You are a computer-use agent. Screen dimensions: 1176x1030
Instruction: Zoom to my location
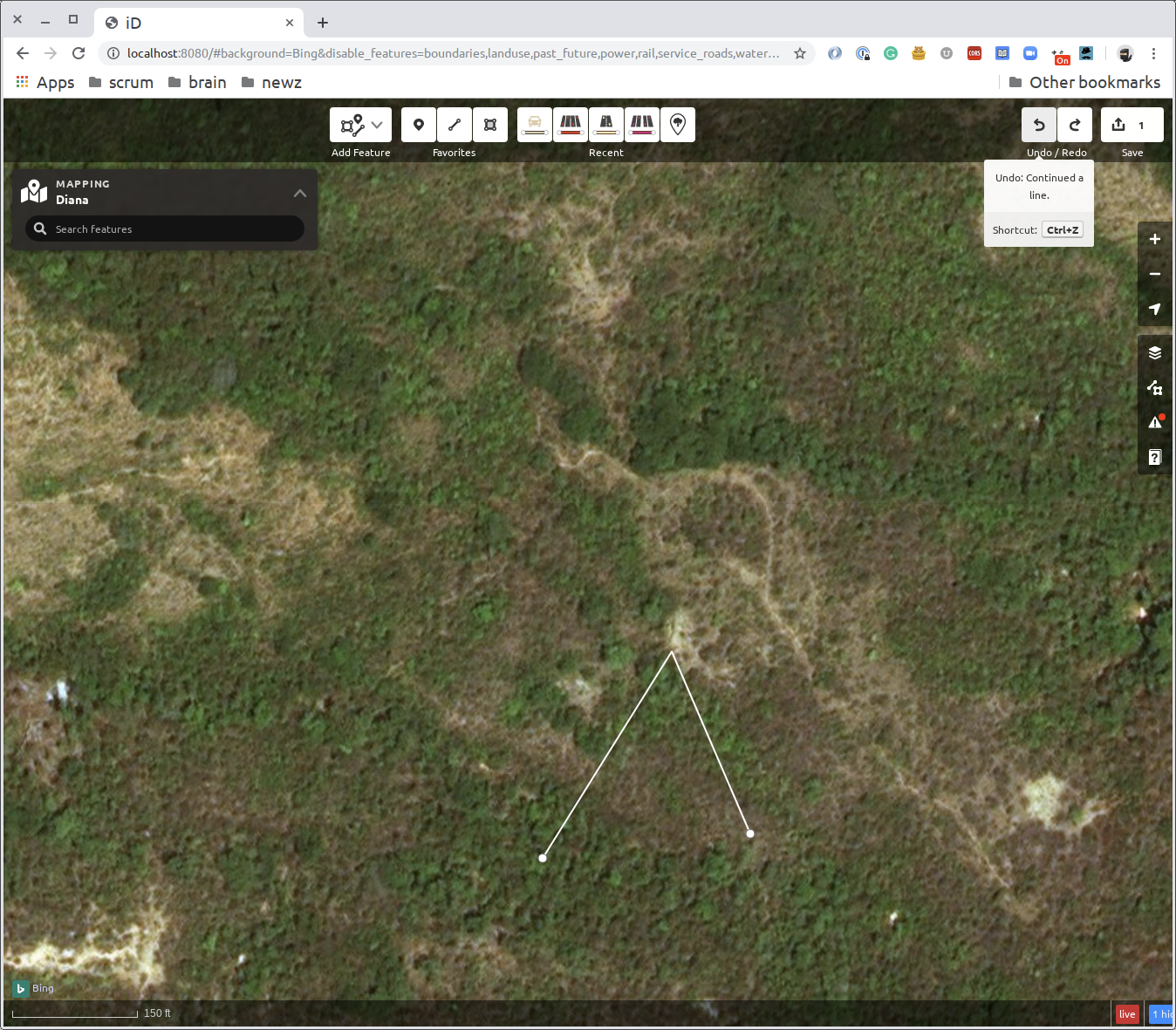click(1155, 309)
